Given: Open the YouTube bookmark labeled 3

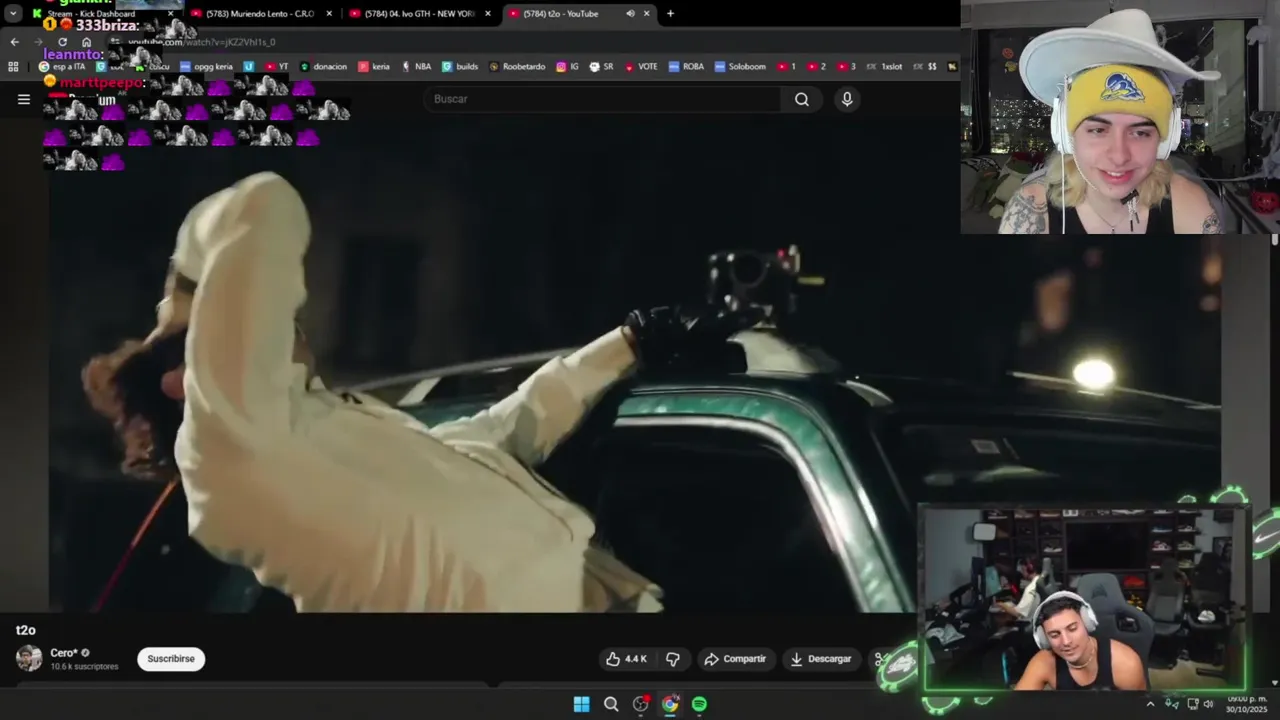Looking at the screenshot, I should [x=846, y=67].
